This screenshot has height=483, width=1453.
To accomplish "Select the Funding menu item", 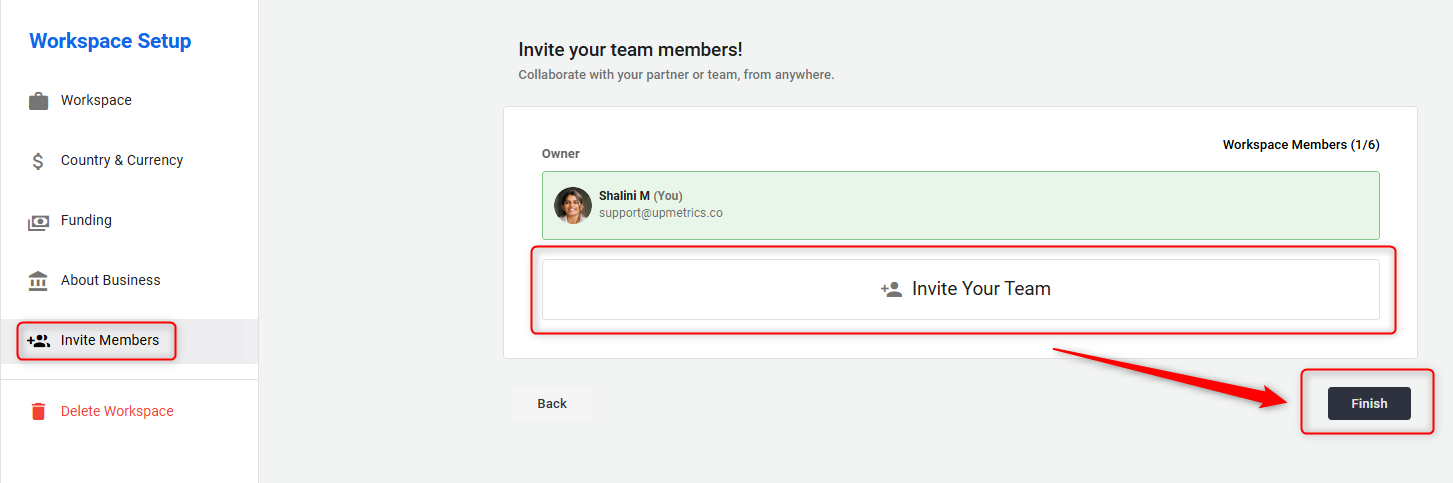I will 86,221.
